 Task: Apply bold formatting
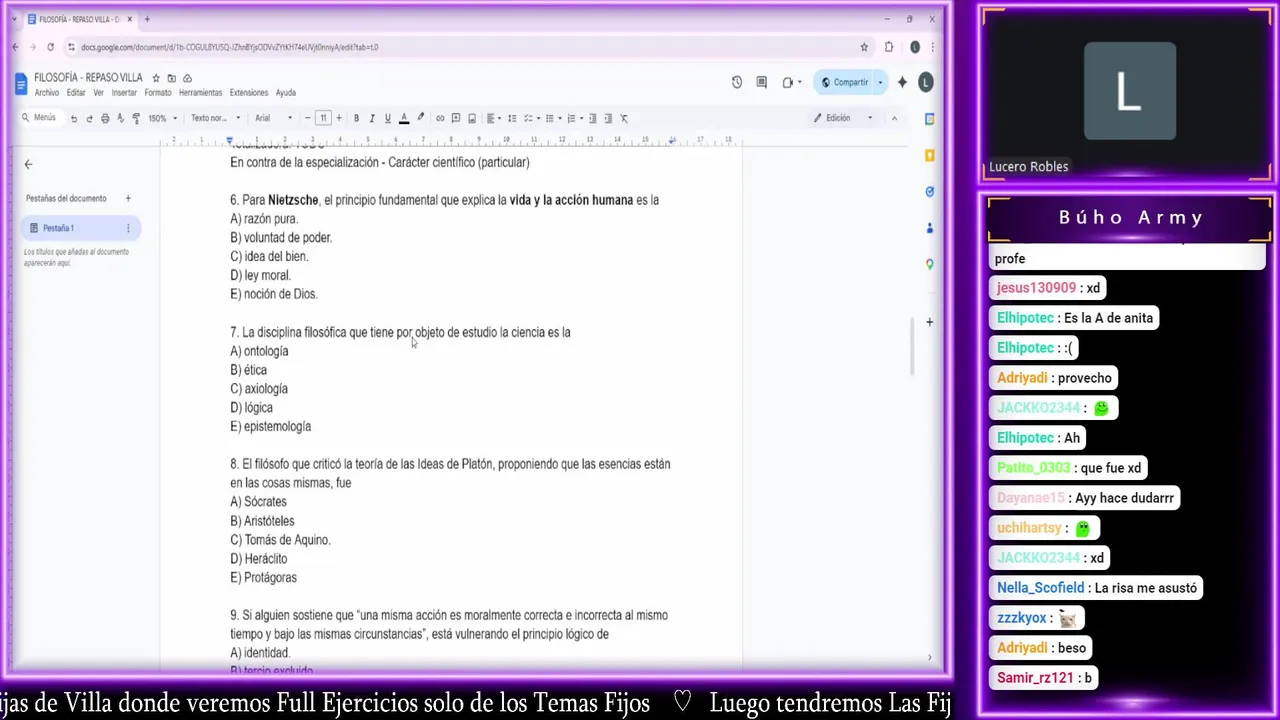(x=356, y=118)
